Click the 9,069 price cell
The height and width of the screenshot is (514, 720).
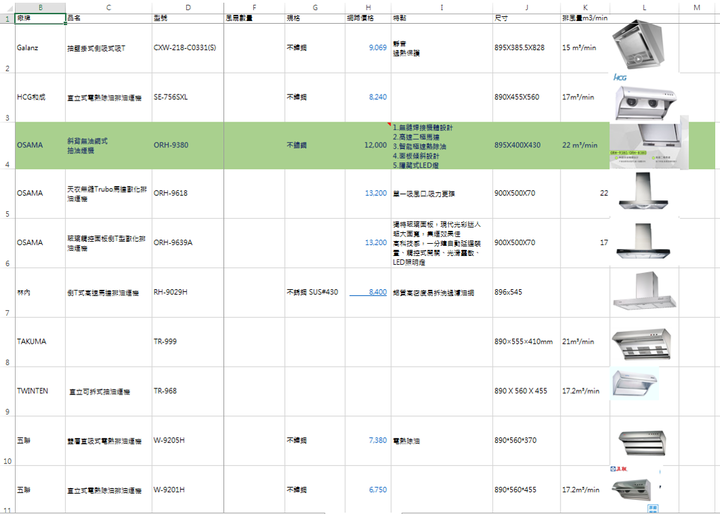pyautogui.click(x=368, y=48)
